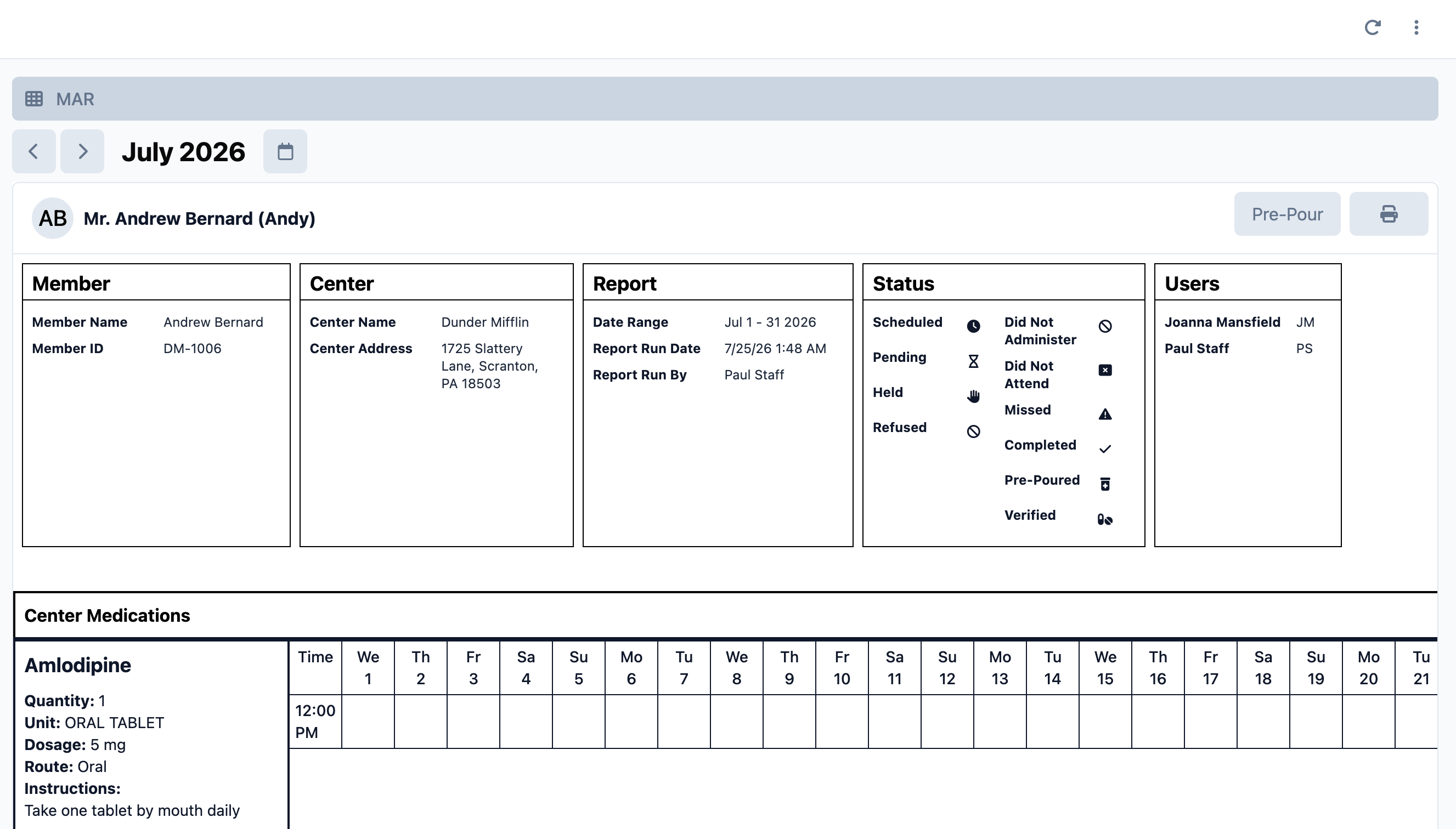1456x829 pixels.
Task: Click member name Mr. Andrew Bernard (Andy)
Action: coord(199,219)
